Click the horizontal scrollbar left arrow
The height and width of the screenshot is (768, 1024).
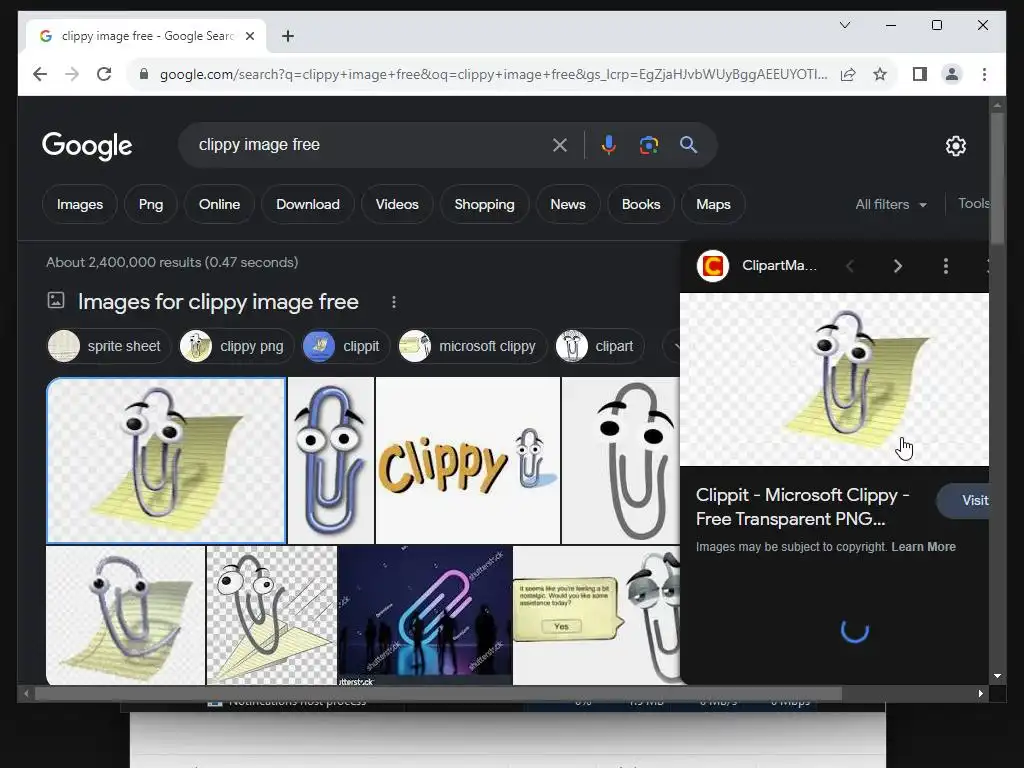26,694
